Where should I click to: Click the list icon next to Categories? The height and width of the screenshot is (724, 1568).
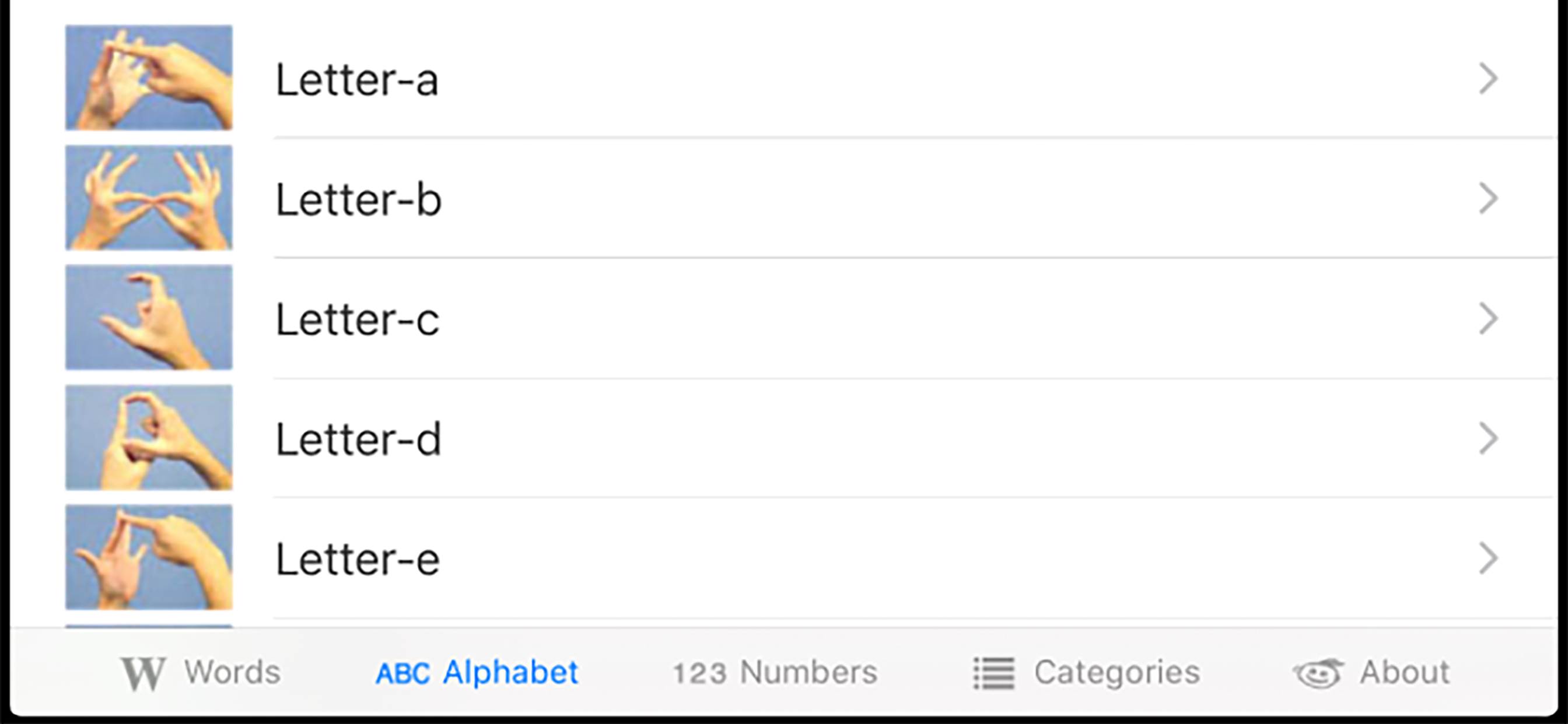[x=994, y=672]
